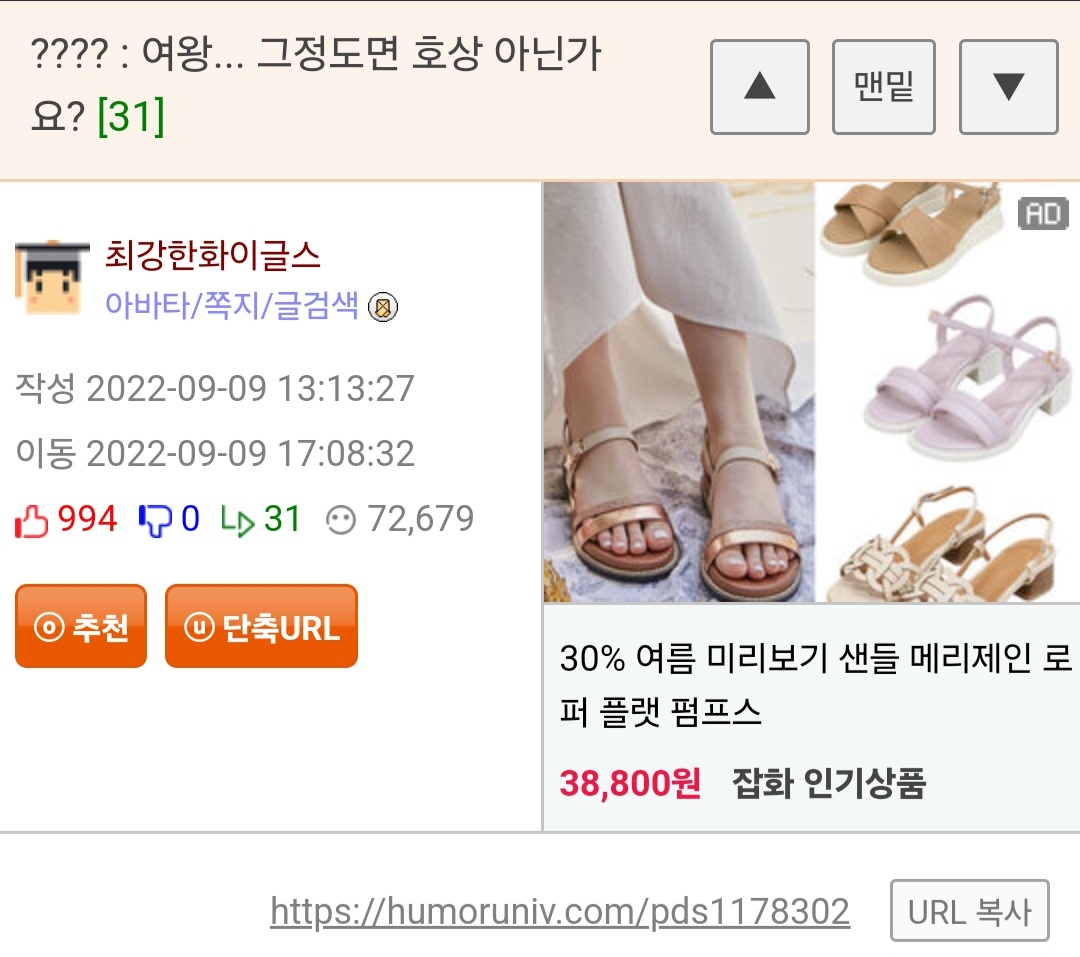This screenshot has width=1080, height=957.
Task: Open the model wearing sandals ad image
Action: pos(678,392)
